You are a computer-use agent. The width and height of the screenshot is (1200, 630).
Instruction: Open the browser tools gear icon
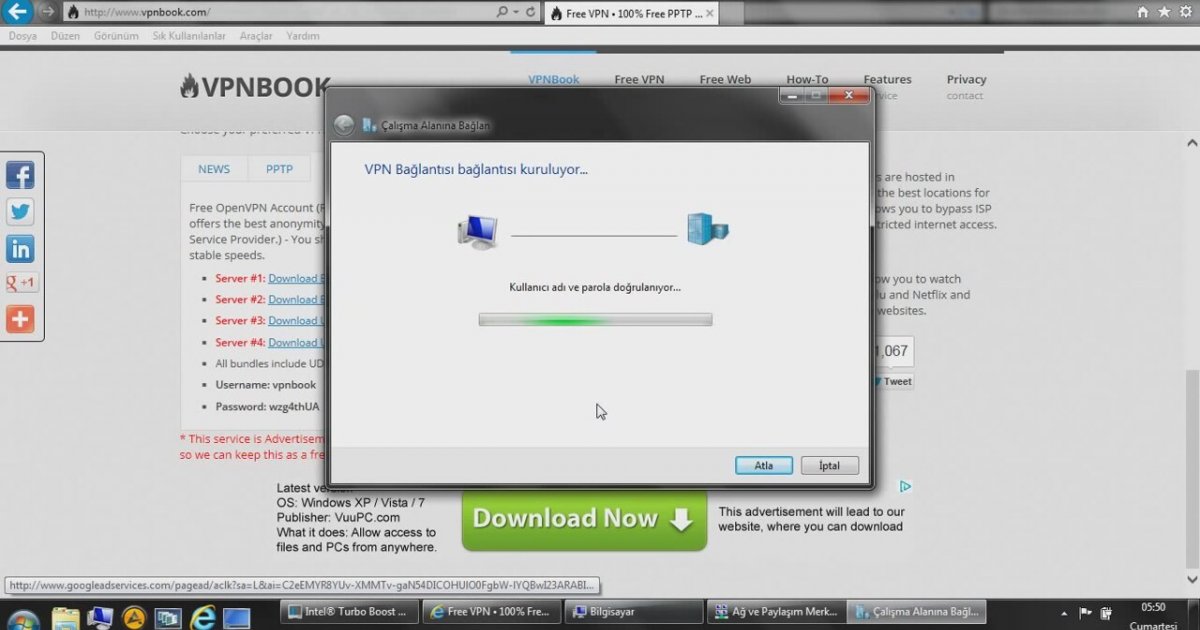click(x=1185, y=13)
